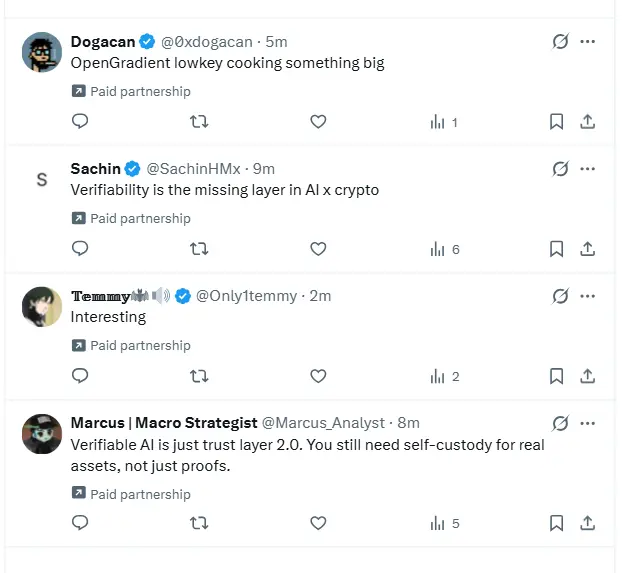The height and width of the screenshot is (573, 632).
Task: Share Dogacan's tweet
Action: tap(588, 122)
